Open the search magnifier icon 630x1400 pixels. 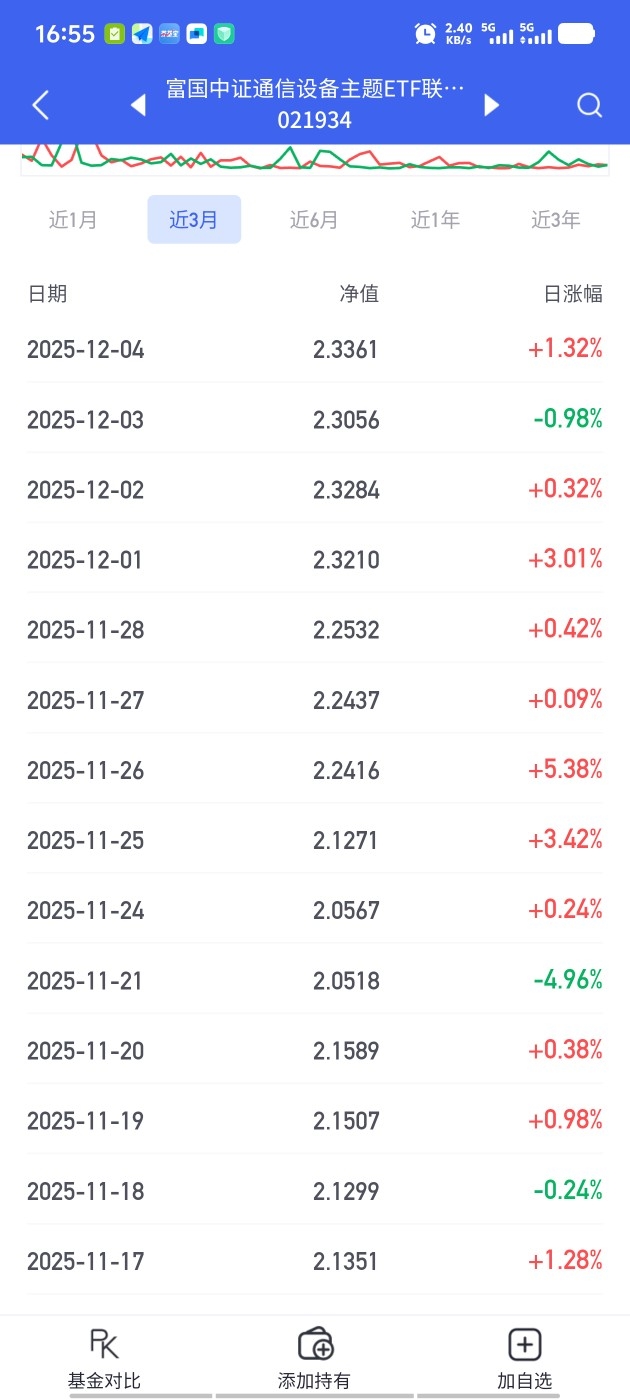tap(590, 105)
